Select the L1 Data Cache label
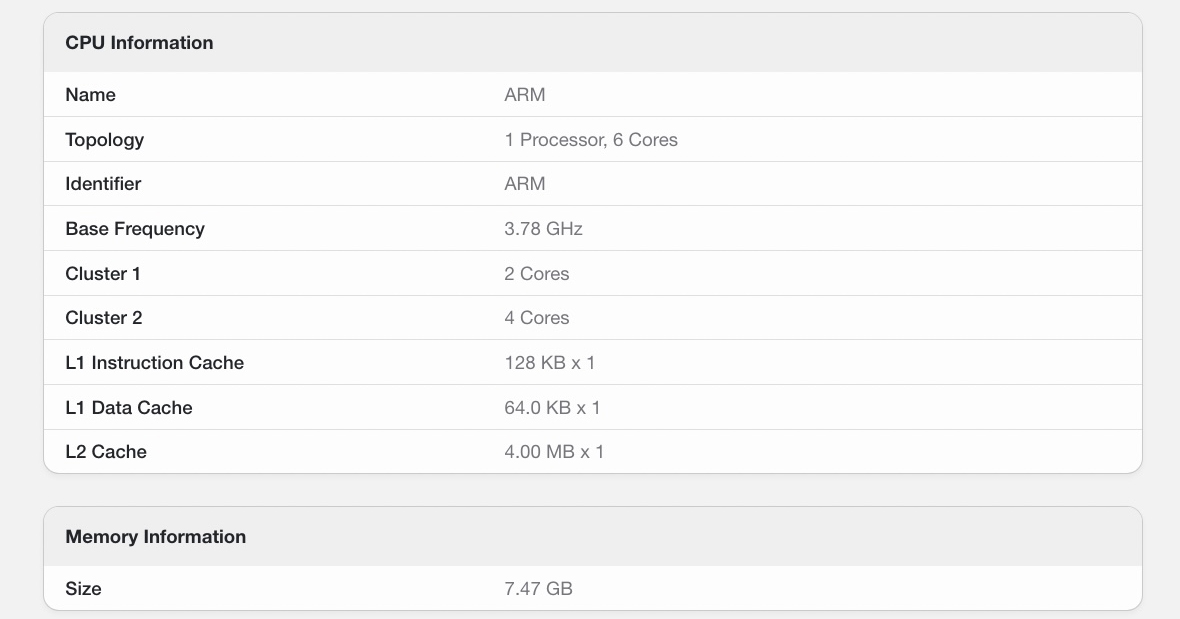 click(x=129, y=408)
